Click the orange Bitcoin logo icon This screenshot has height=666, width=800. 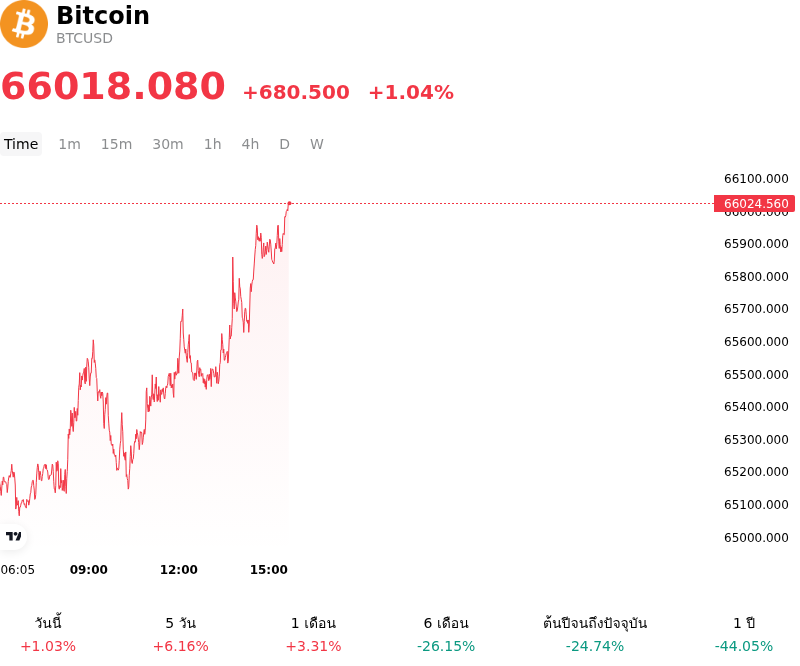[23, 24]
